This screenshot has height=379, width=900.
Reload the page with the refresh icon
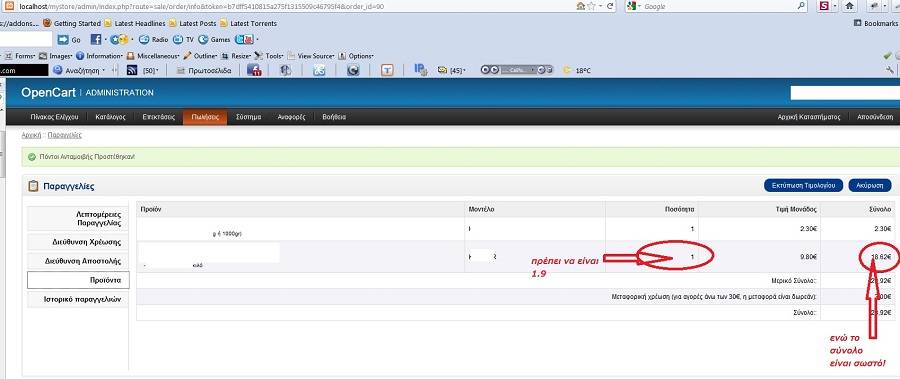coord(611,6)
